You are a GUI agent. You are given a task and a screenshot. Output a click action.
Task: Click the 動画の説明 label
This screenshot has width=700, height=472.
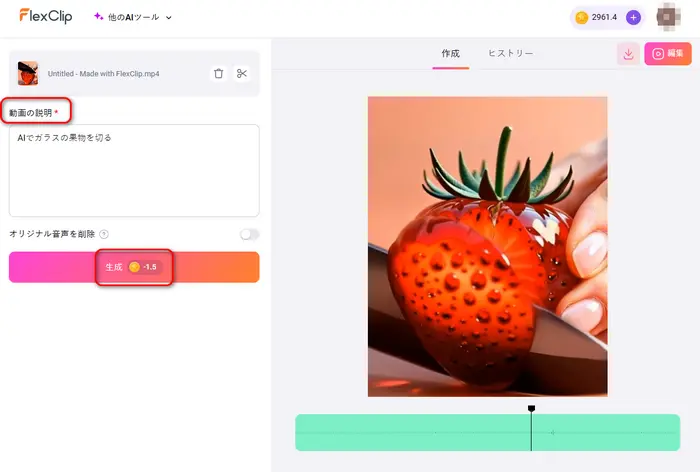pyautogui.click(x=33, y=113)
